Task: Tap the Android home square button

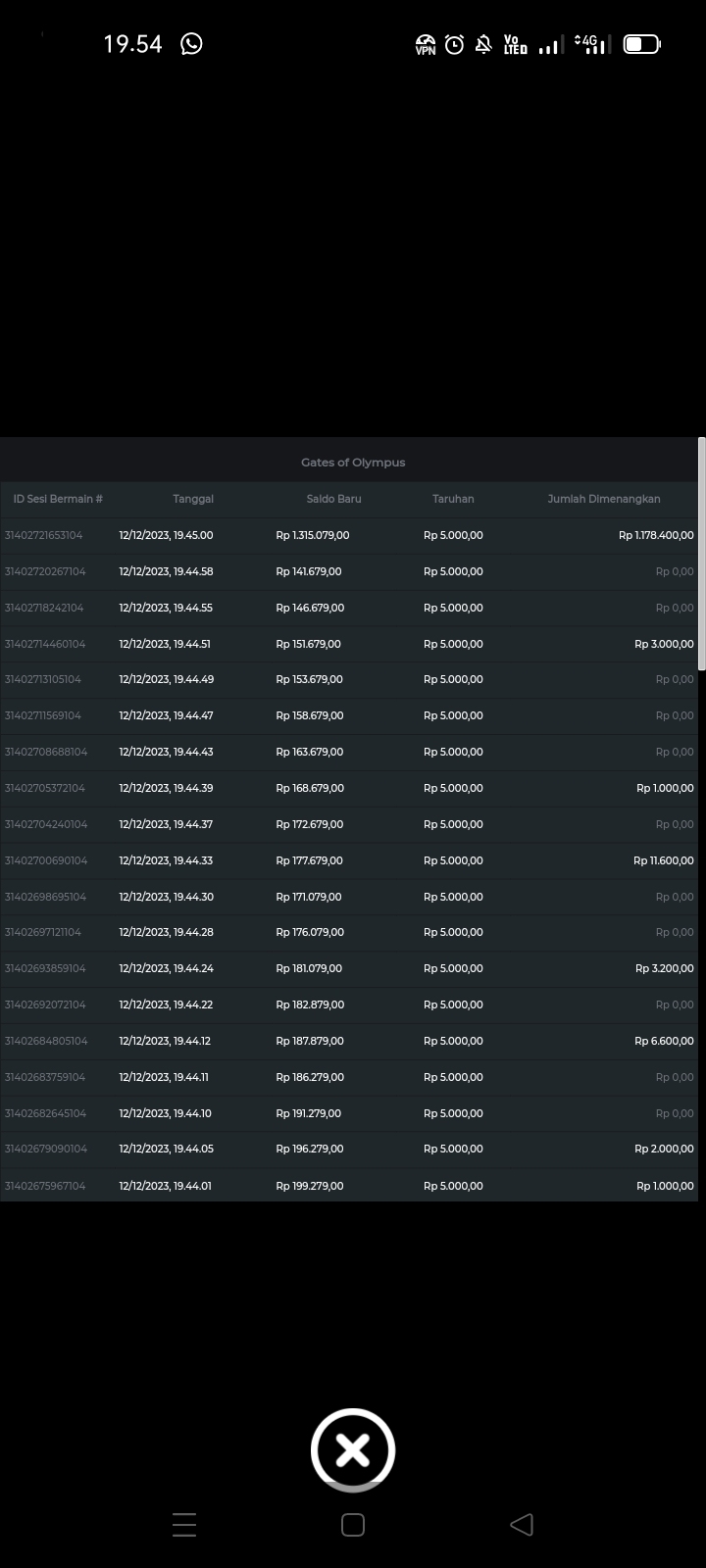Action: (353, 1524)
